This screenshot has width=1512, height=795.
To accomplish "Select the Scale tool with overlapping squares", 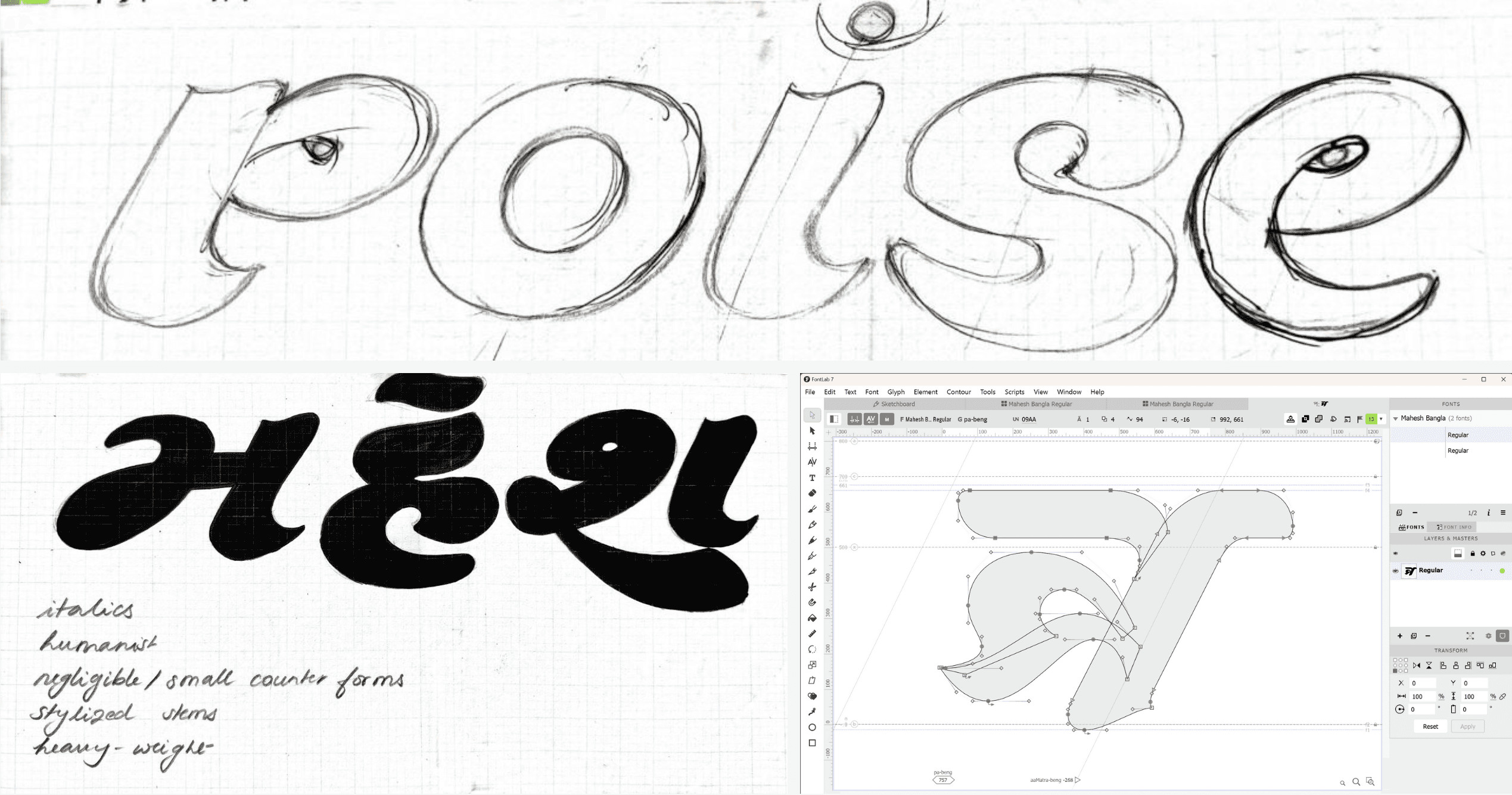I will (812, 665).
